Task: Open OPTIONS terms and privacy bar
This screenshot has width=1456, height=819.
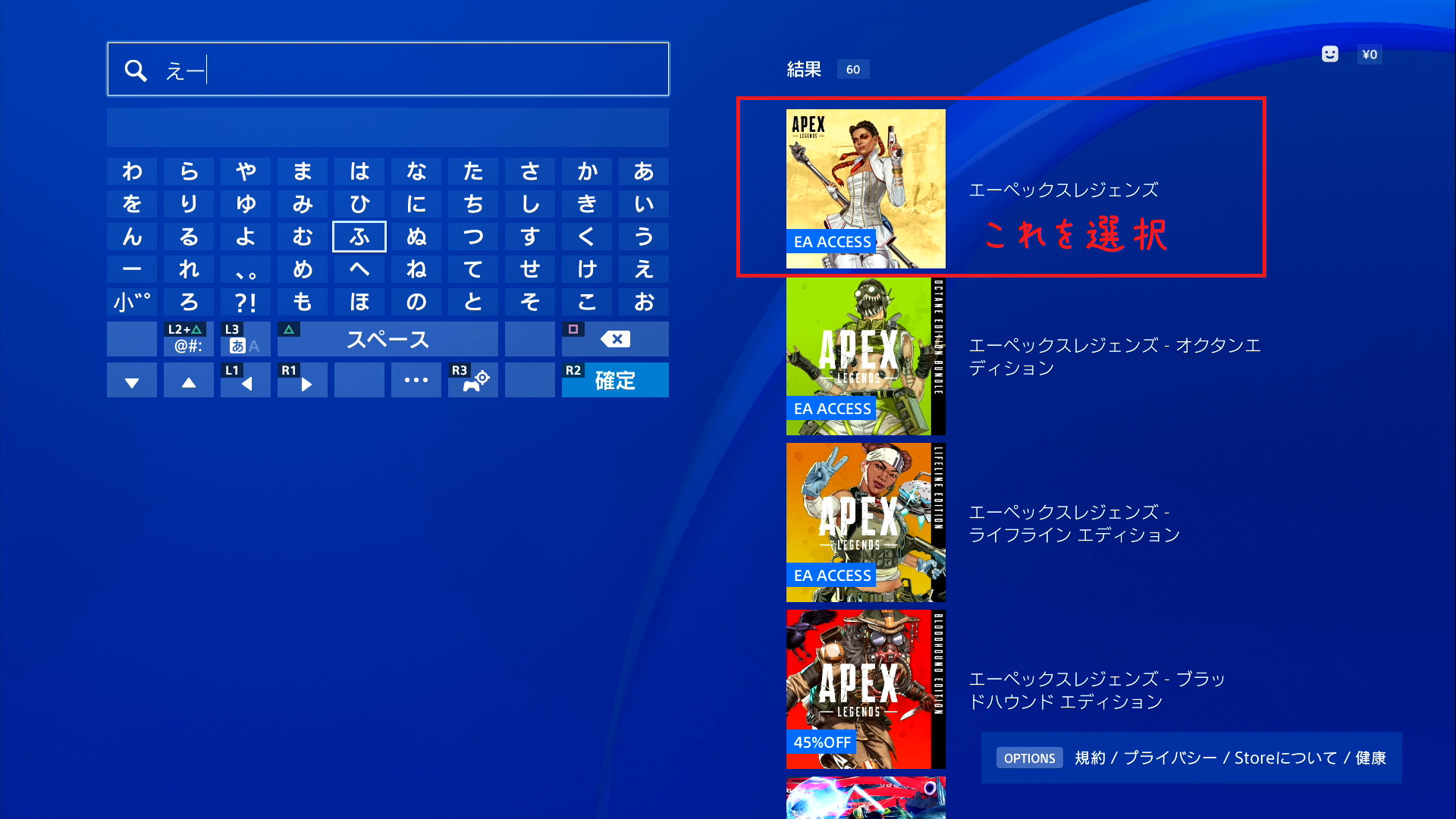Action: coord(1191,758)
